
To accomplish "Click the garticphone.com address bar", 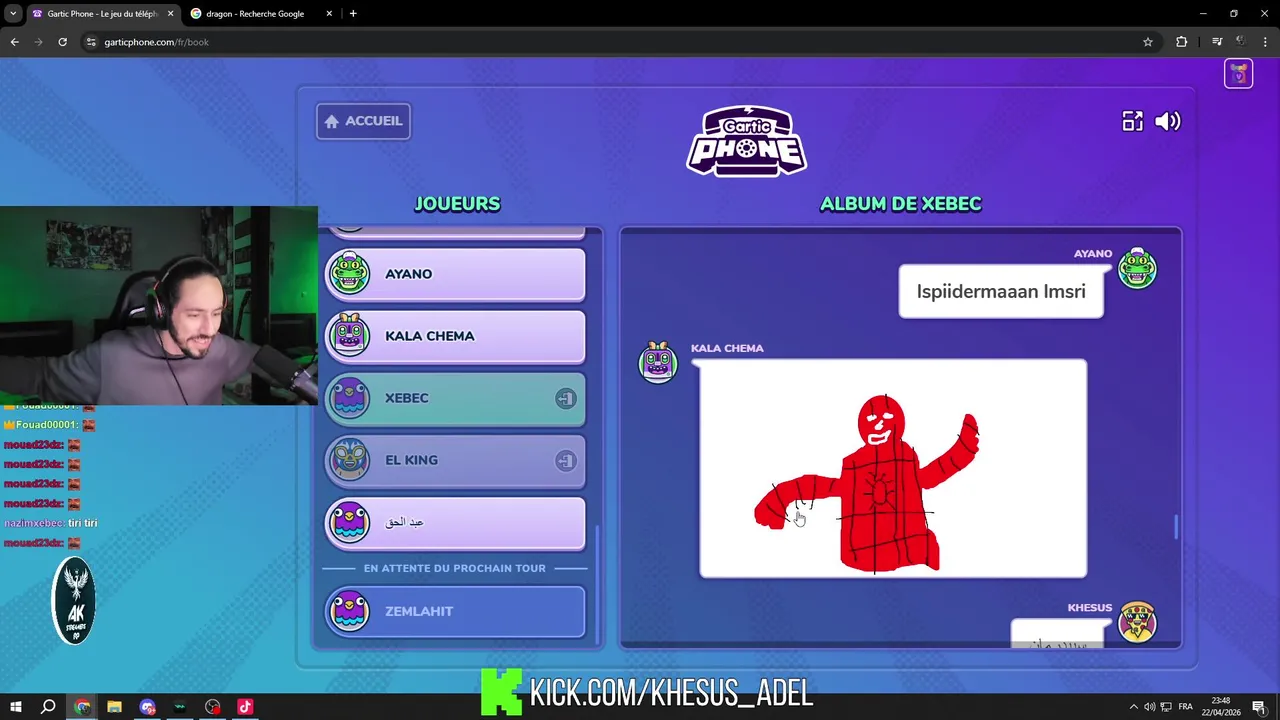I will point(620,42).
